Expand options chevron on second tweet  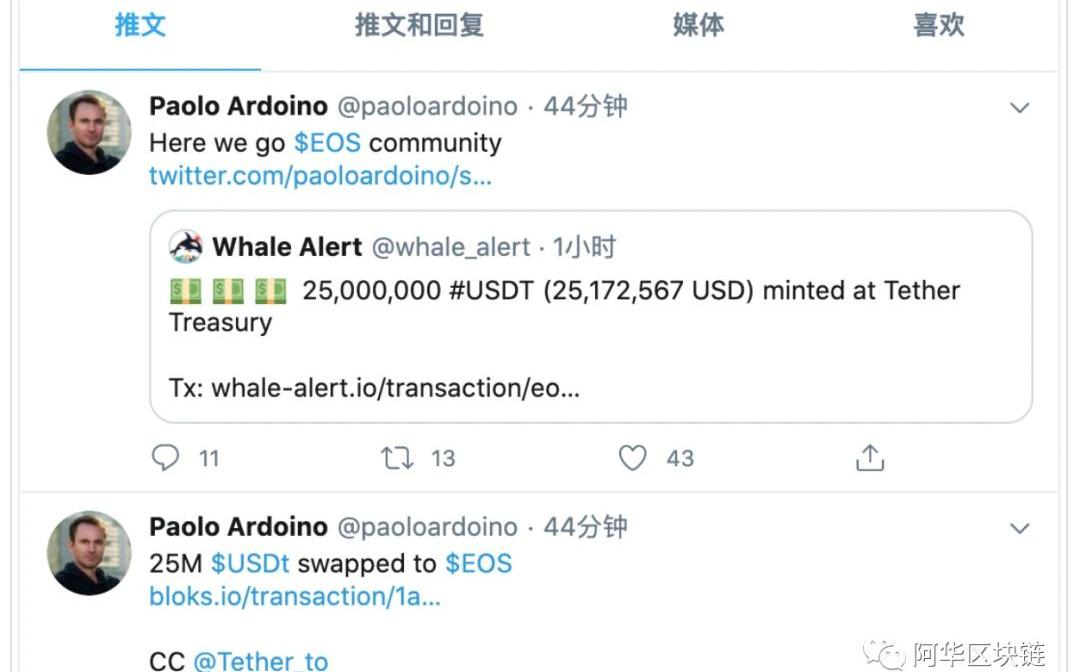pos(1019,528)
